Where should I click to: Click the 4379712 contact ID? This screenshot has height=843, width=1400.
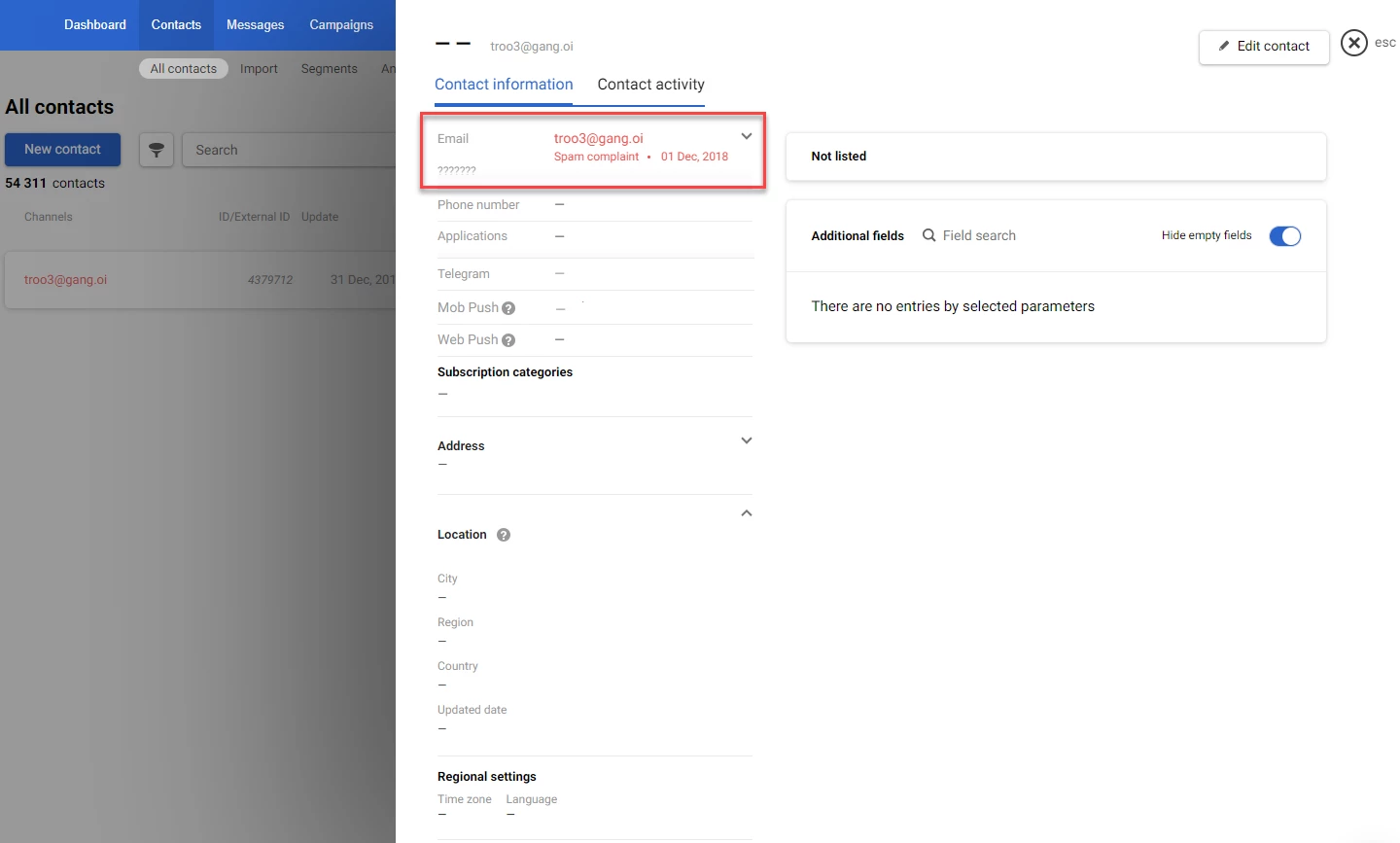270,280
